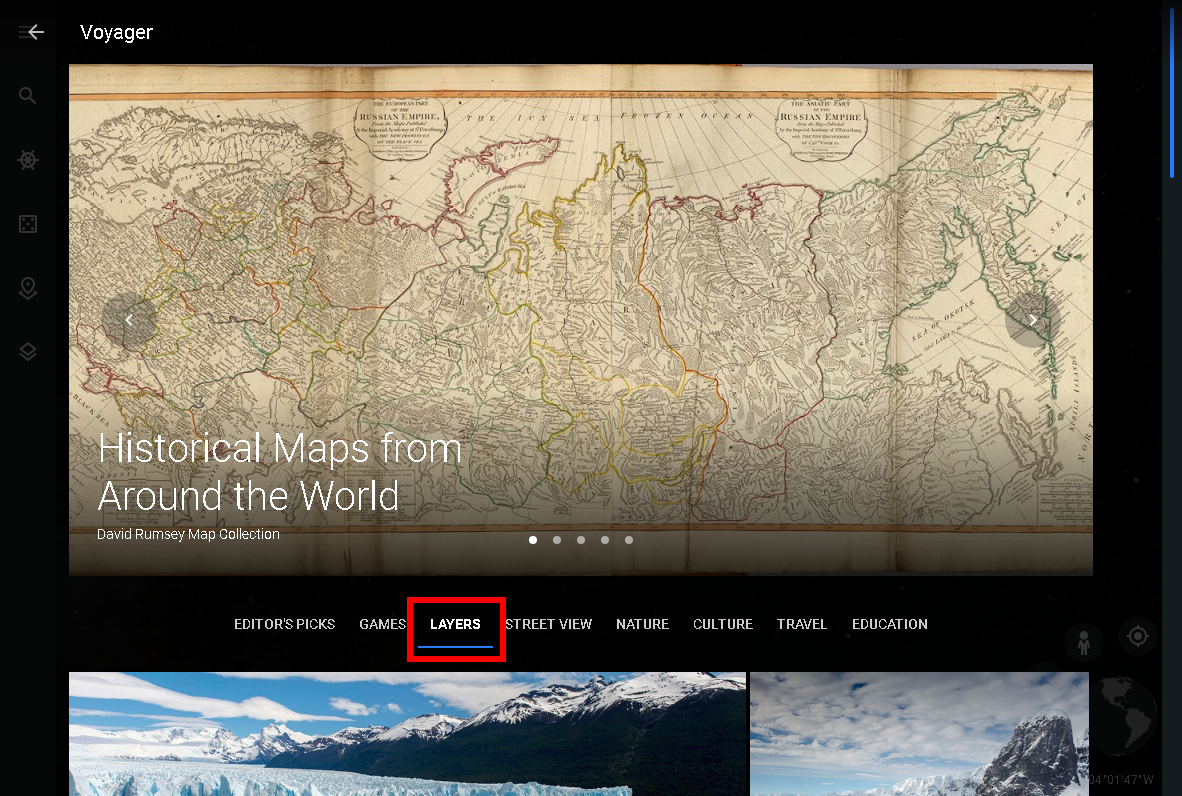
Task: Select the Voyager ship wheel icon
Action: pyautogui.click(x=28, y=160)
